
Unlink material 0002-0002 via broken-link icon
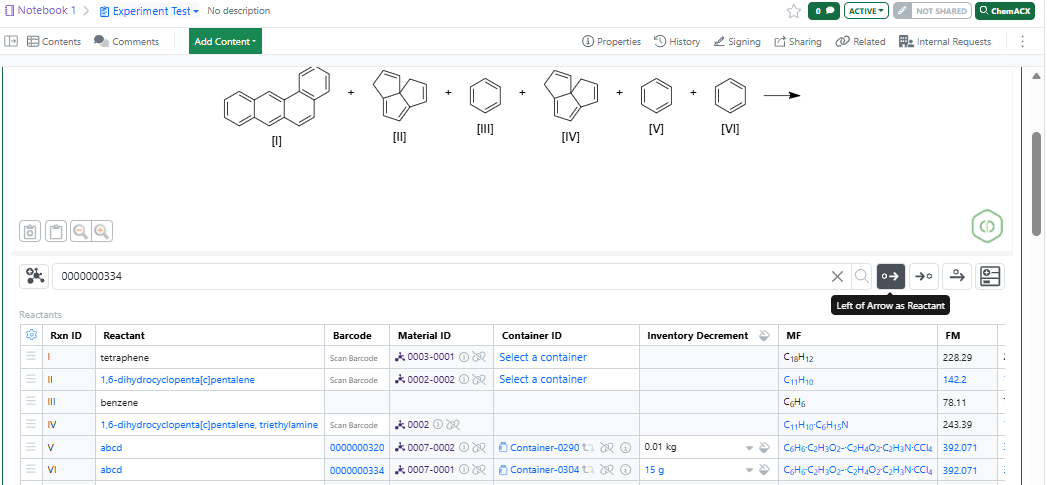pyautogui.click(x=479, y=379)
